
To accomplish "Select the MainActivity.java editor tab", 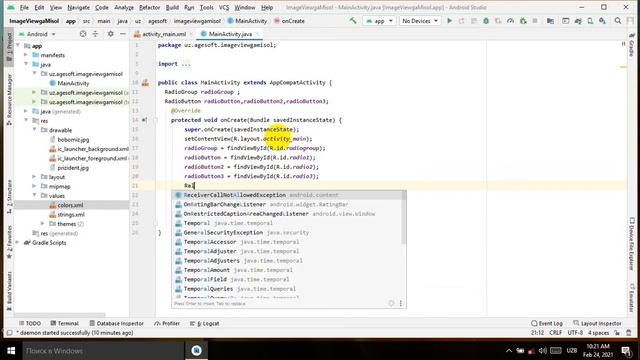I will coord(230,34).
